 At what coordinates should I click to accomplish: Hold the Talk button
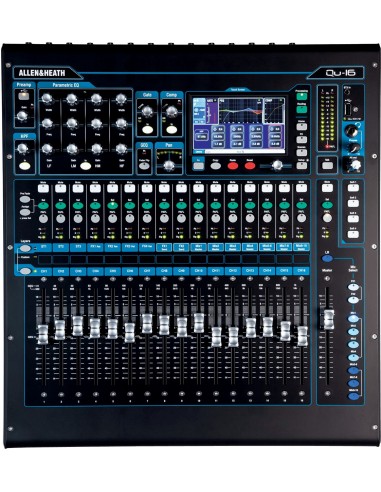pyautogui.click(x=327, y=166)
